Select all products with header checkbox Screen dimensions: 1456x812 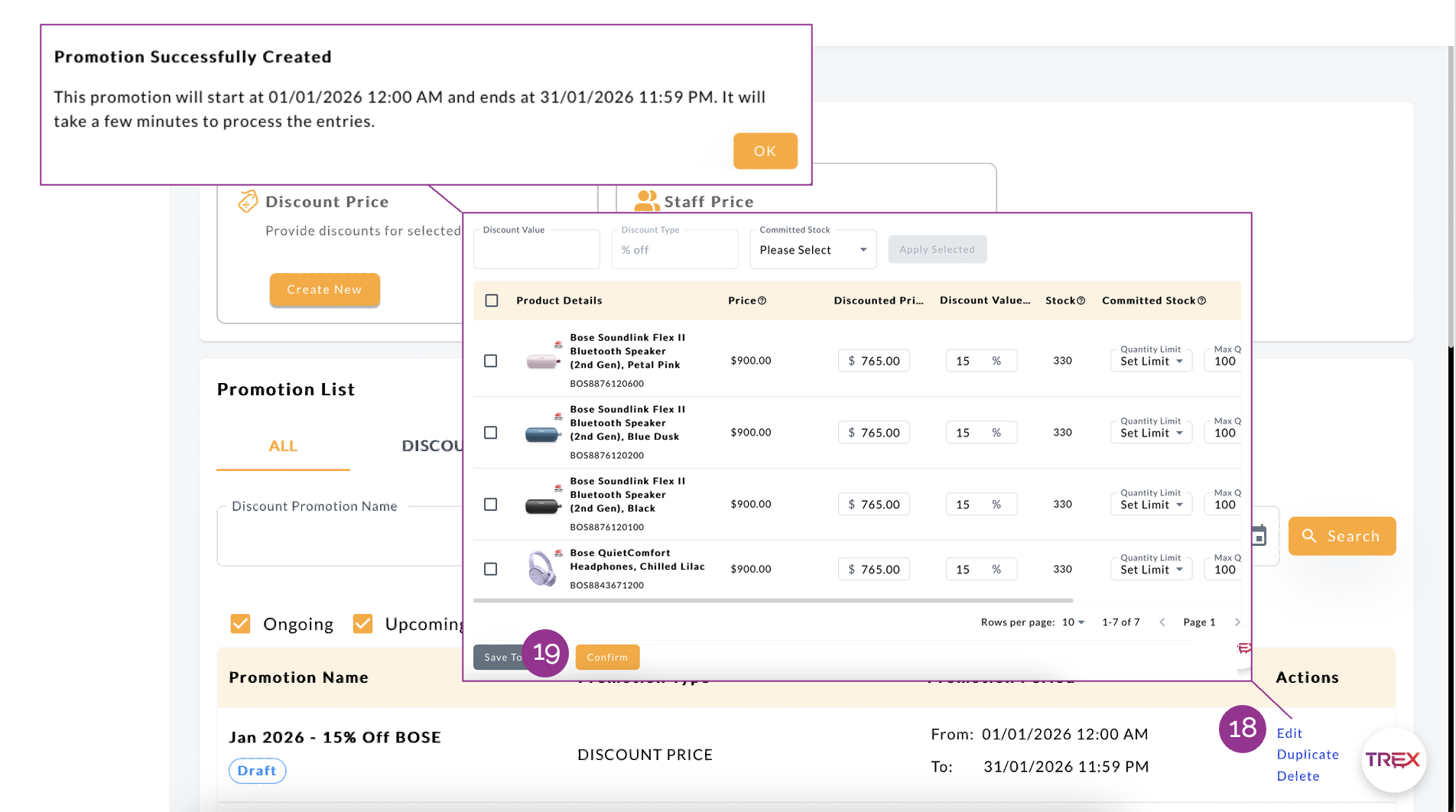492,300
